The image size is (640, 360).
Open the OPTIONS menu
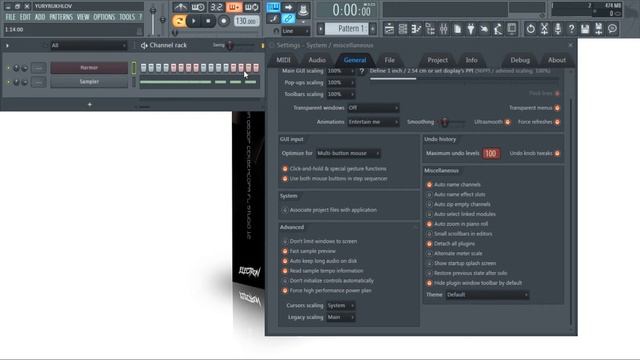coord(104,17)
